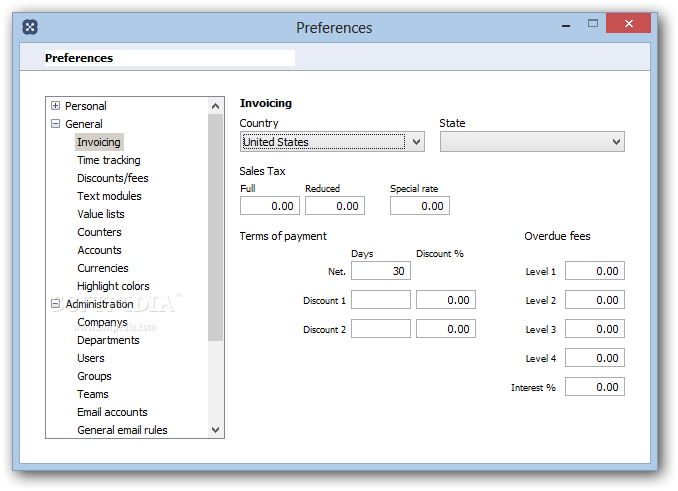Collapse the Administration tree node
Screen dimensions: 678x491
[55, 304]
